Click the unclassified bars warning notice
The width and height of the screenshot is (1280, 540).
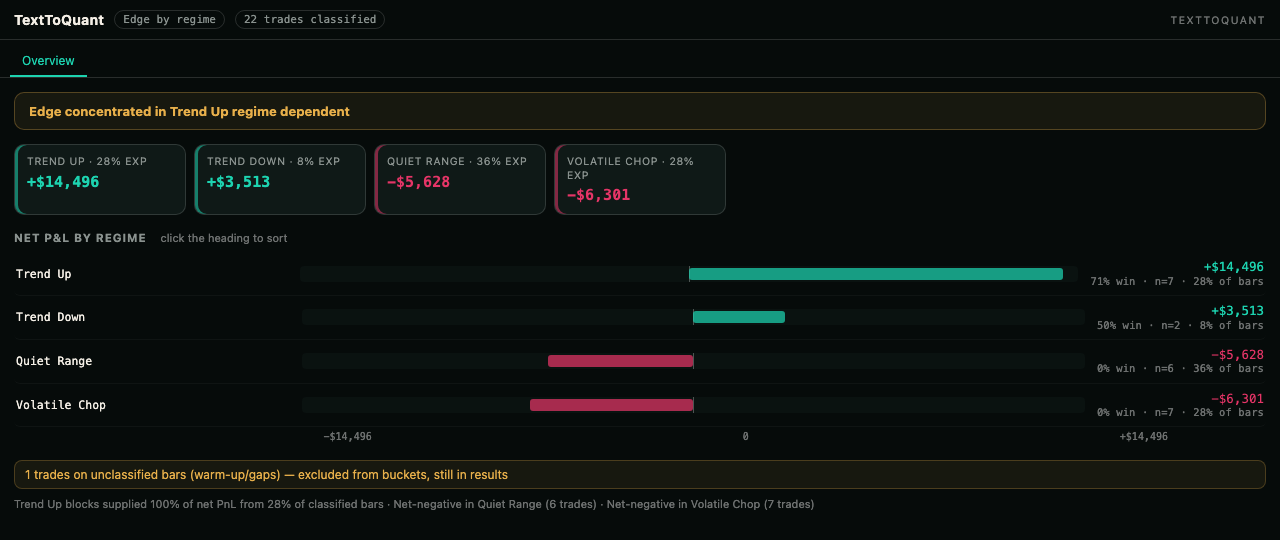640,475
